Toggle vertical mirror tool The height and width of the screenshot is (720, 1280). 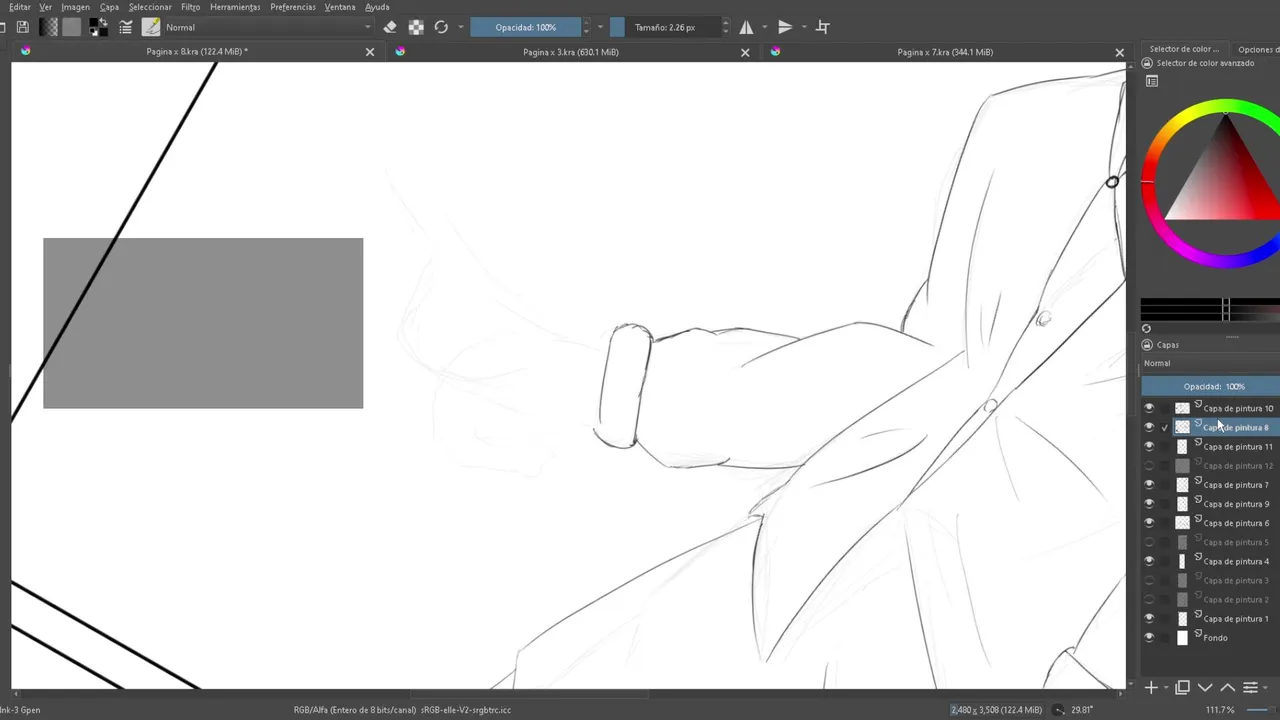785,27
